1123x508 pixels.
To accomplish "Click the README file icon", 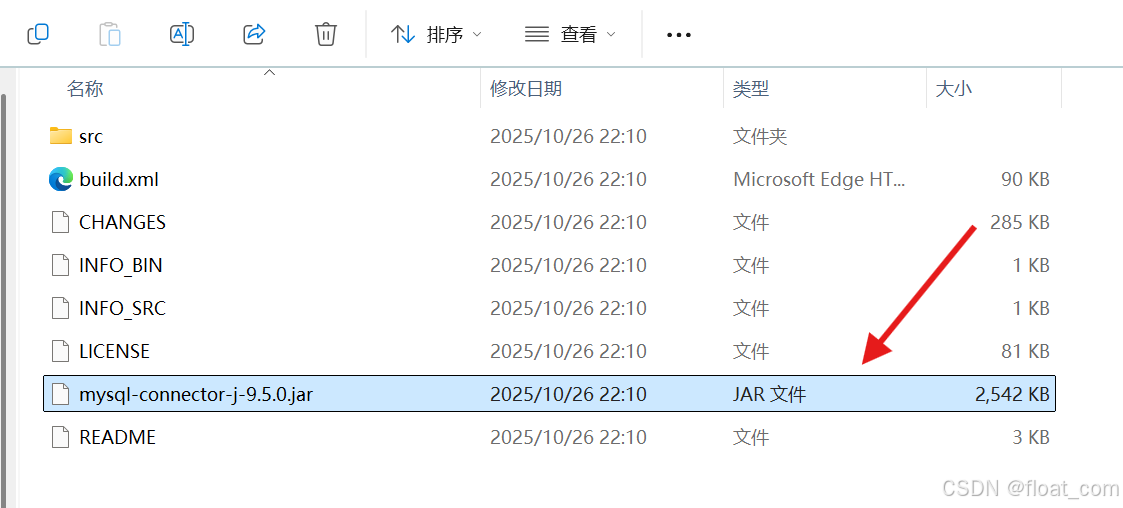I will coord(61,437).
